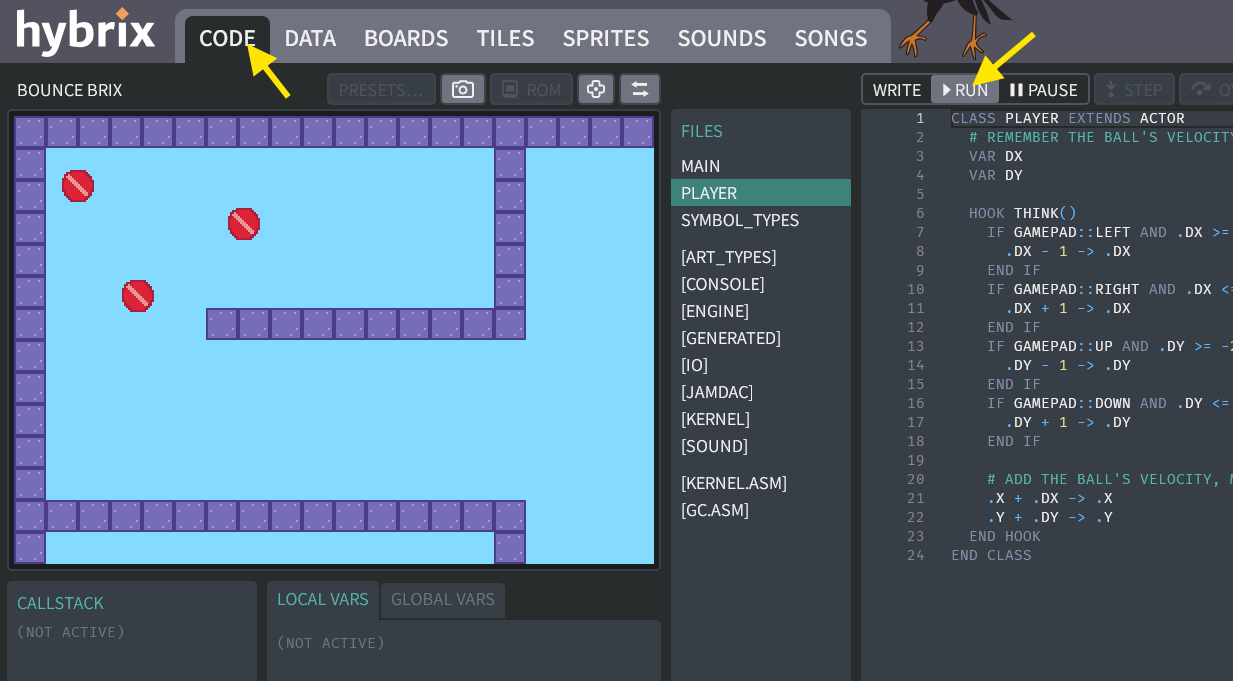Open the SOUNDS section
Viewport: 1233px width, 681px height.
click(x=722, y=38)
